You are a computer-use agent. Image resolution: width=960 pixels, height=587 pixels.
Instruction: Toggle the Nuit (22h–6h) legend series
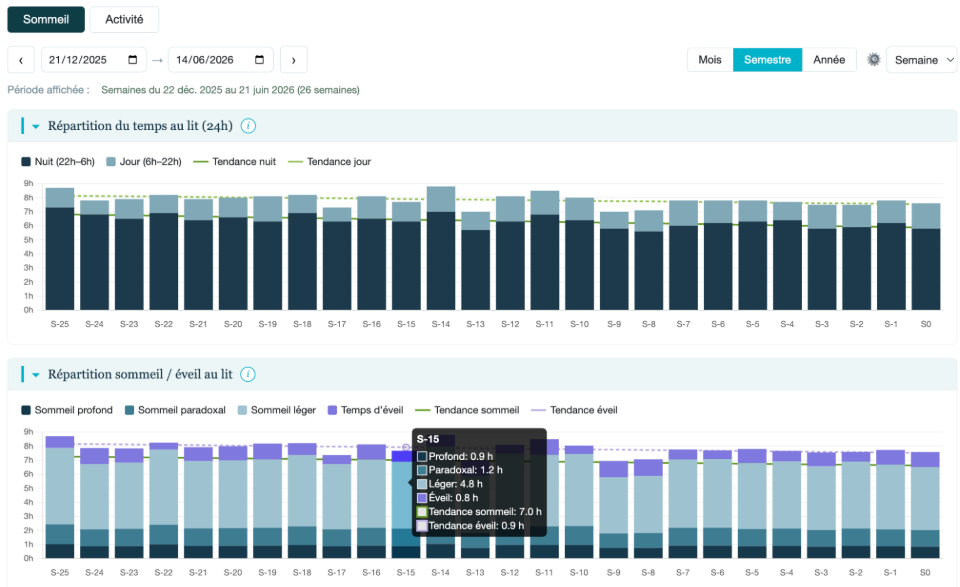click(x=58, y=162)
